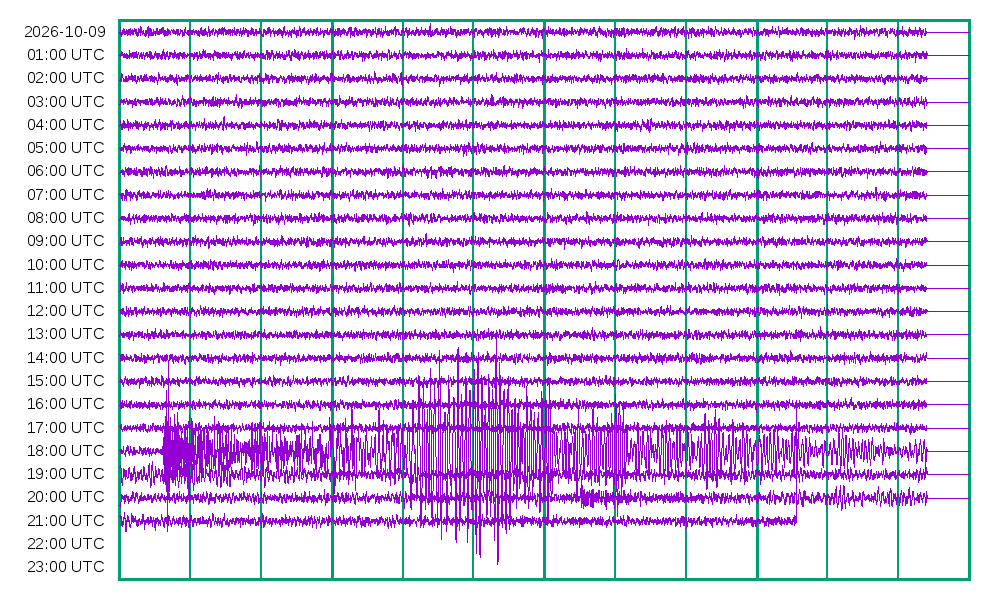
Task: Click the end of the 21:00 UTC trace
Action: tap(796, 521)
